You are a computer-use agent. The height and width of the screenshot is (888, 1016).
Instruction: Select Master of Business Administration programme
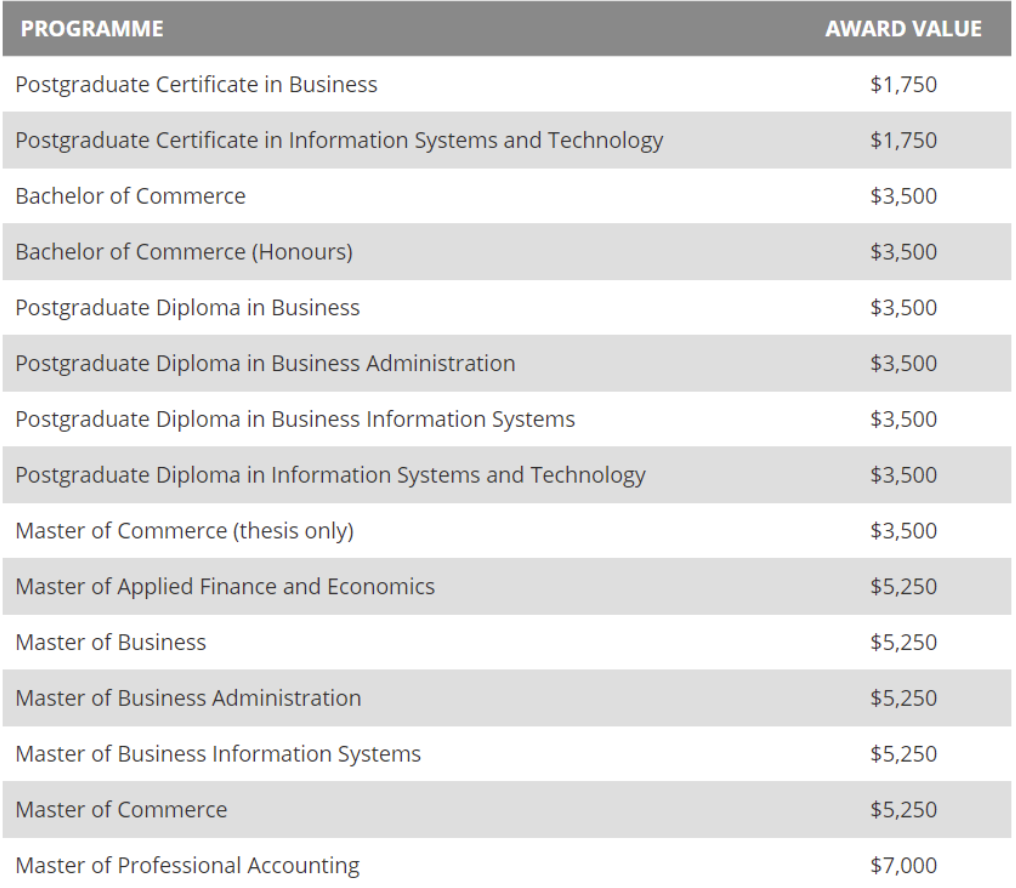tap(188, 698)
